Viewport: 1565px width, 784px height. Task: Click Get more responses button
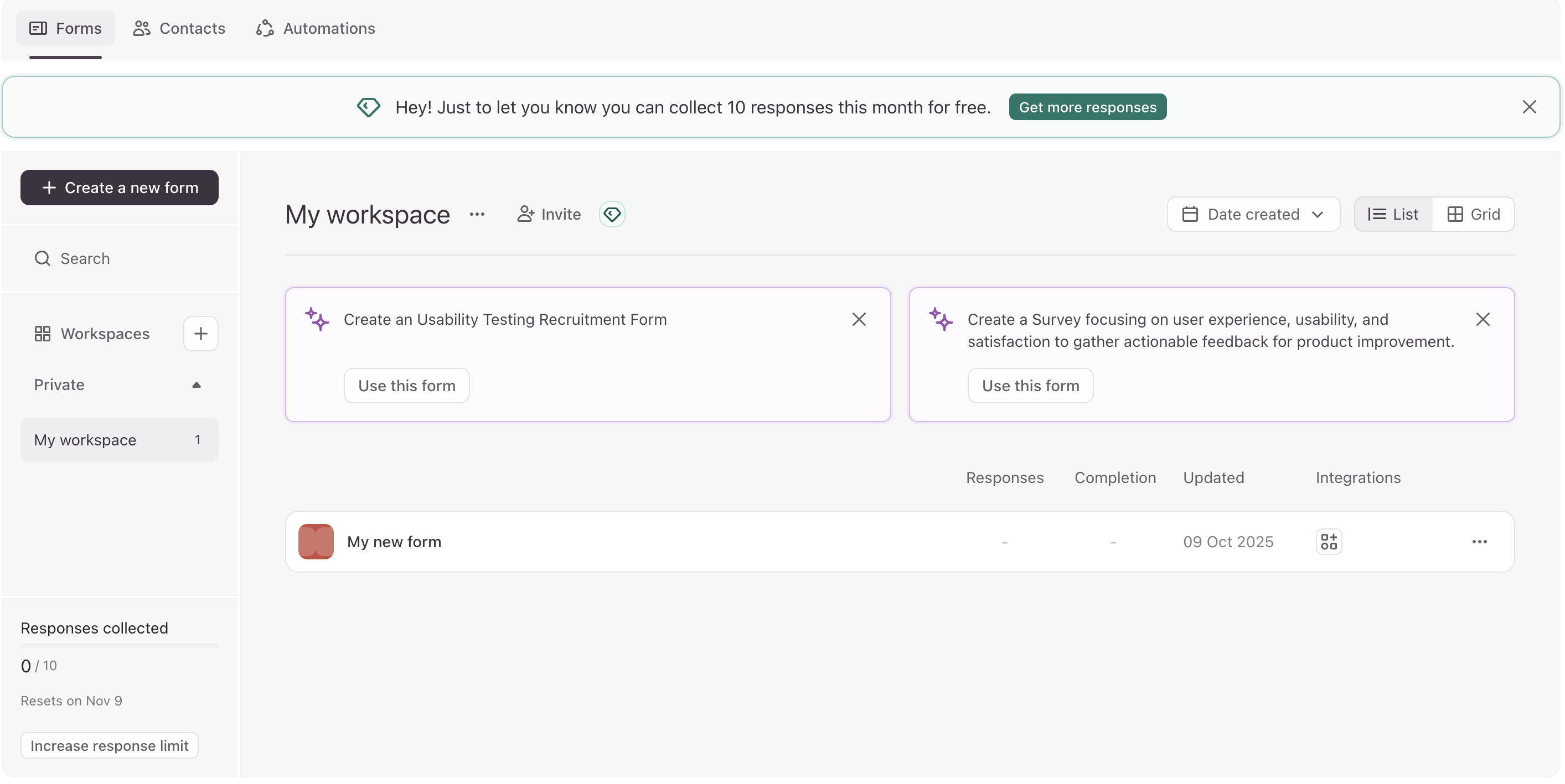tap(1087, 107)
